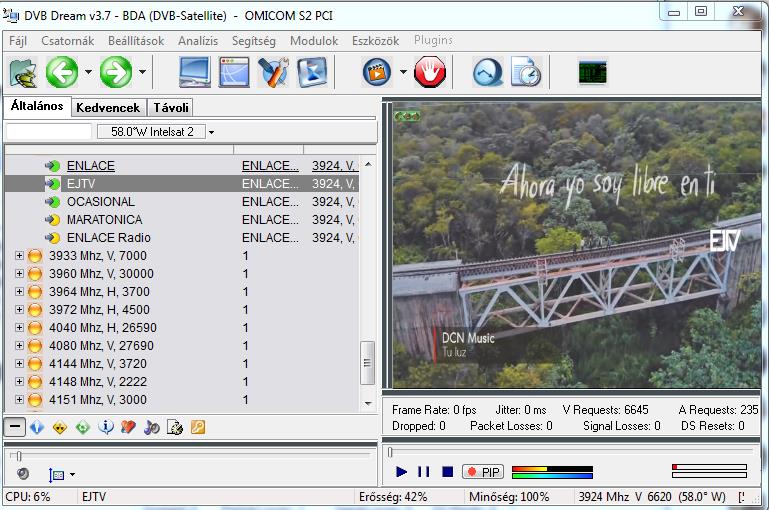Open channel info speech bubble icon

pos(105,428)
